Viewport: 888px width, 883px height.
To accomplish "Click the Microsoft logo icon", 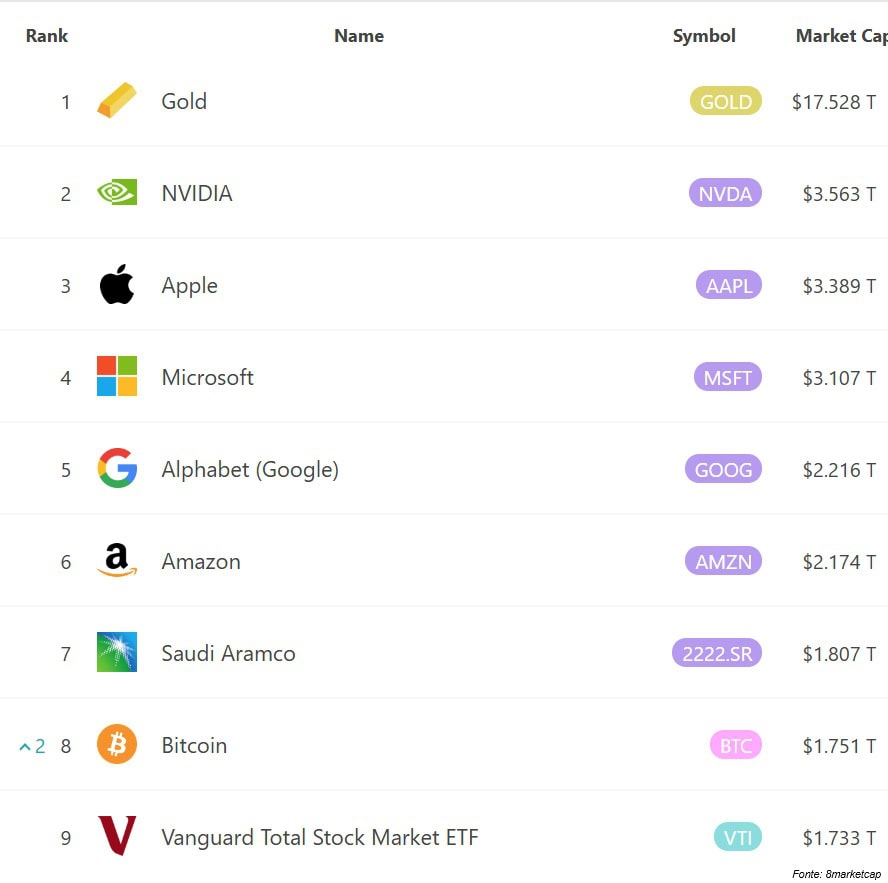I will (117, 376).
